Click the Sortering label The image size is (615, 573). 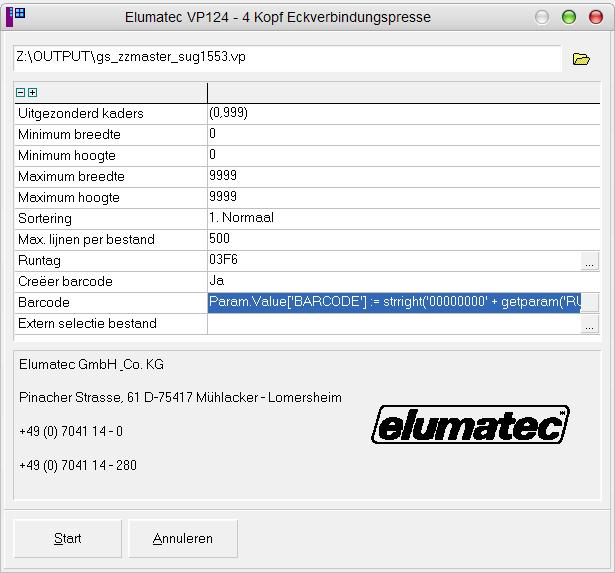[45, 218]
